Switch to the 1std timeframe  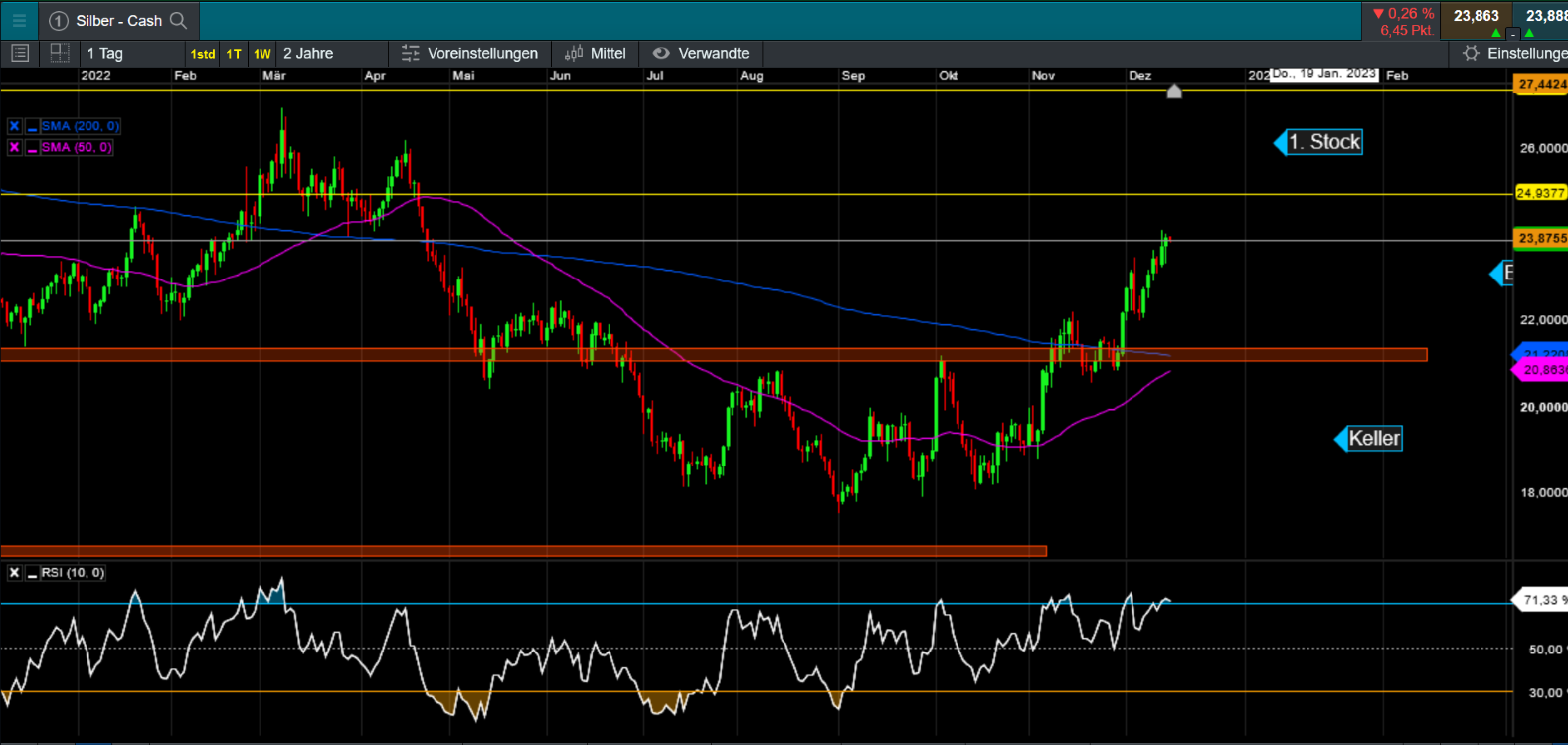203,54
